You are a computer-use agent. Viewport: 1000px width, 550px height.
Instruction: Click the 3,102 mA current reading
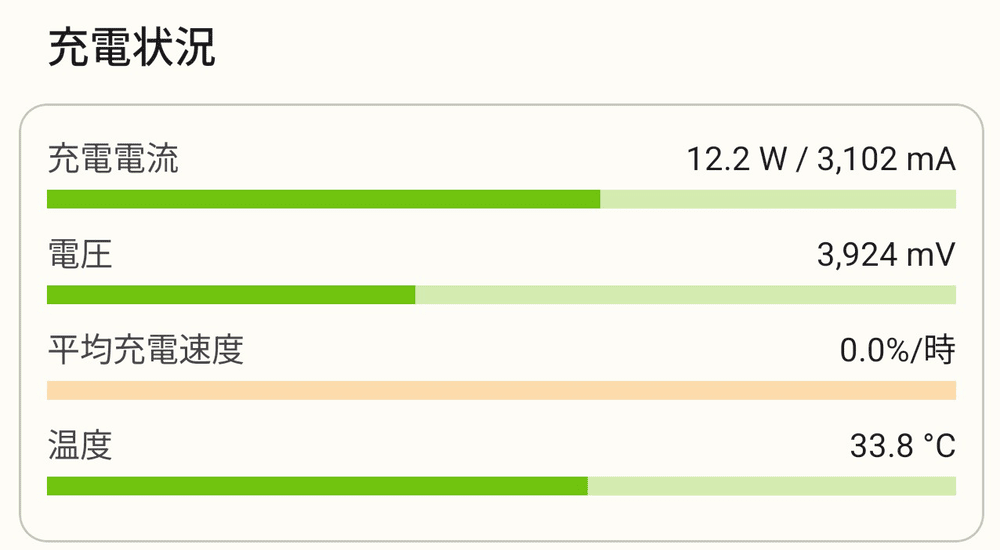(886, 159)
